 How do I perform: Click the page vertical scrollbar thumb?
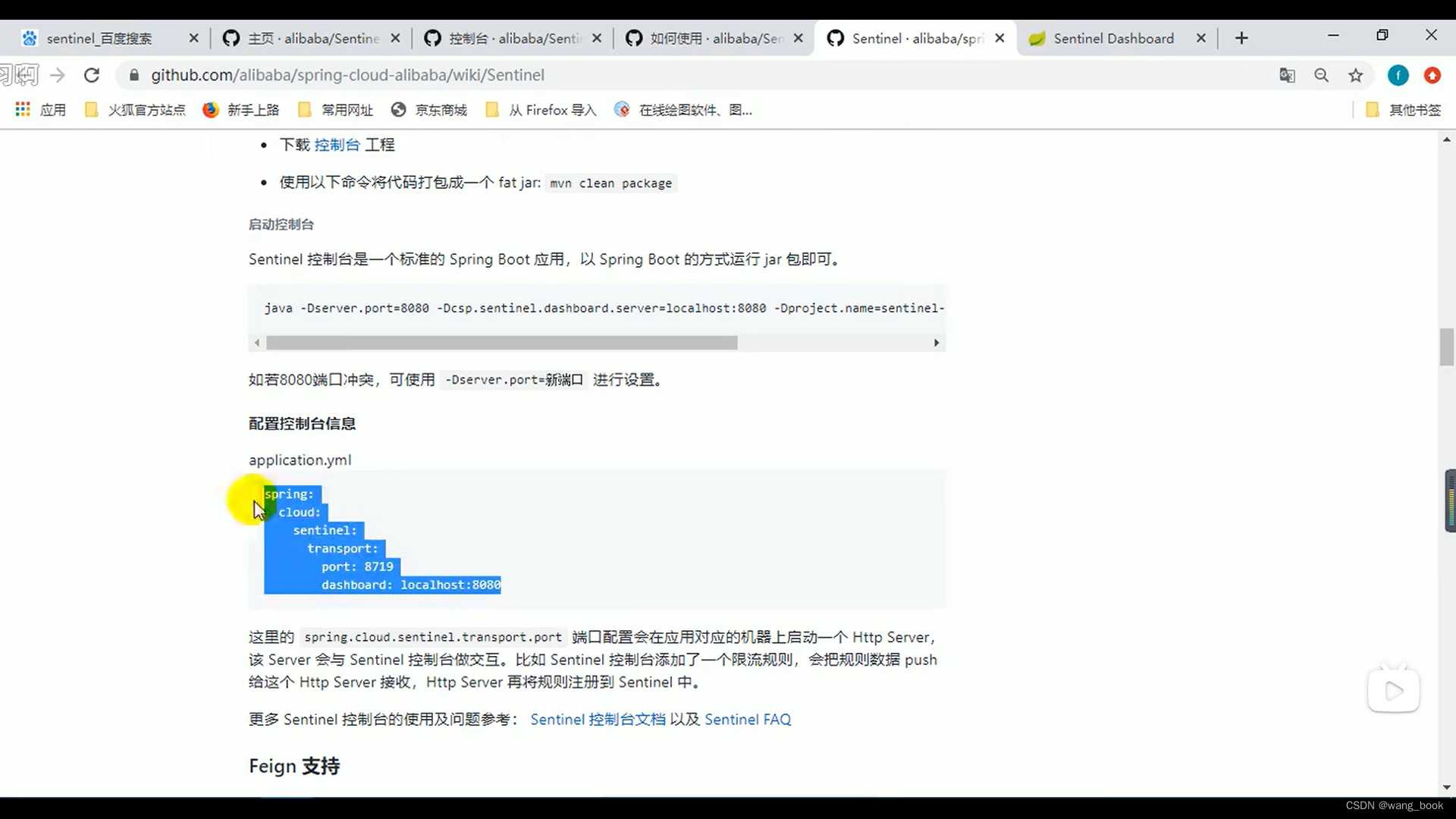tap(1447, 347)
